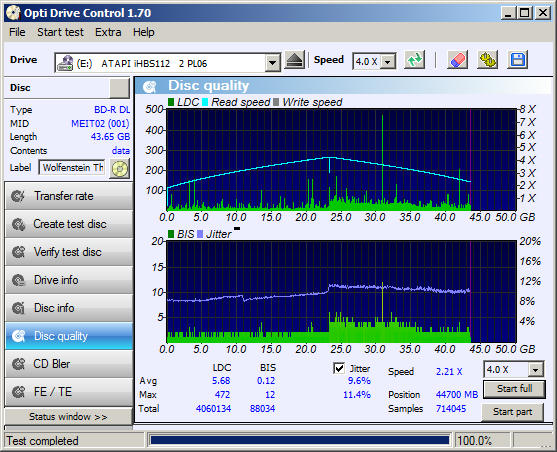
Task: Open the CD Bler test
Action: click(x=69, y=364)
